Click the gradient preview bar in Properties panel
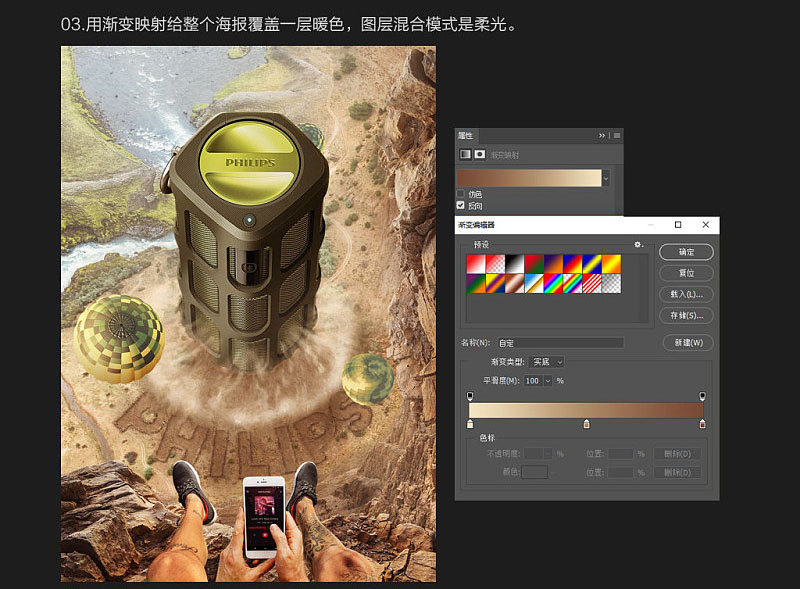The image size is (800, 589). [x=529, y=178]
